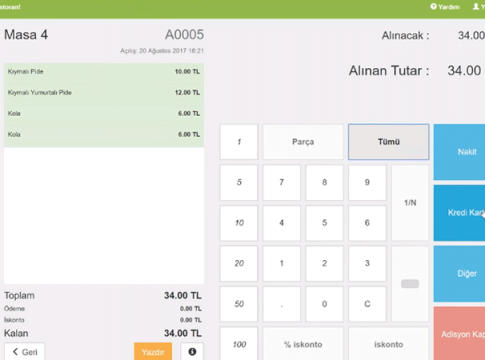
Task: Open Yardım help in top bar
Action: point(445,7)
